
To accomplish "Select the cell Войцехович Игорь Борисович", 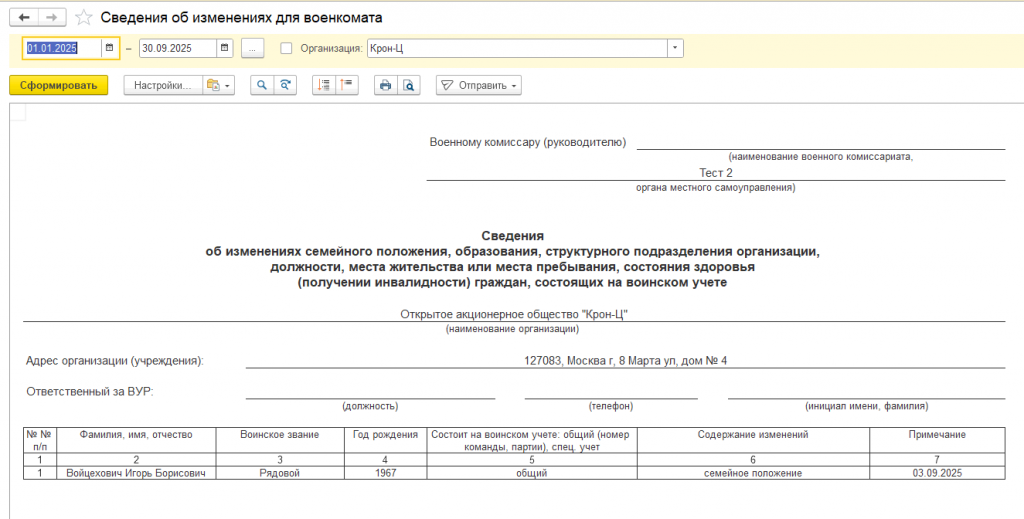I will (x=136, y=473).
